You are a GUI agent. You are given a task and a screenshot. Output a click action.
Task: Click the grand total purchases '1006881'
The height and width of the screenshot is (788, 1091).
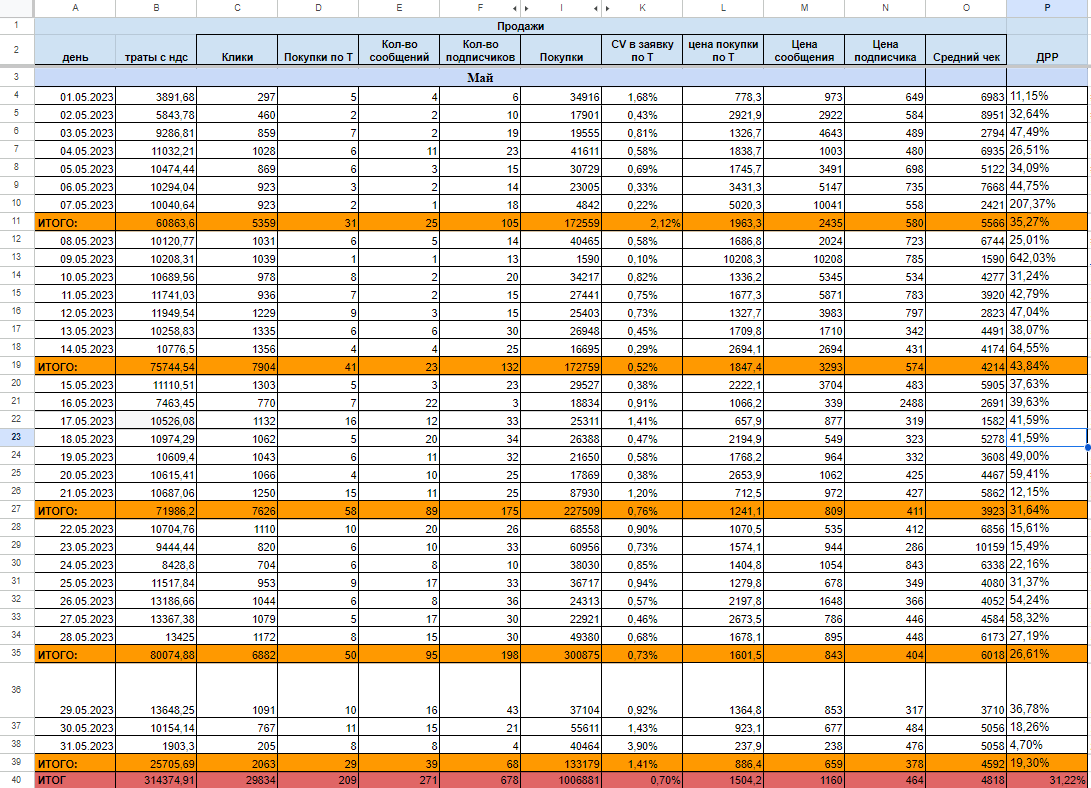pyautogui.click(x=561, y=780)
